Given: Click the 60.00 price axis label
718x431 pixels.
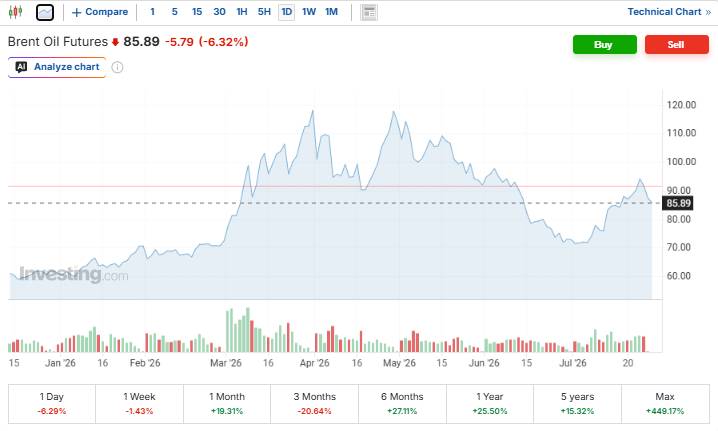Looking at the screenshot, I should [678, 276].
